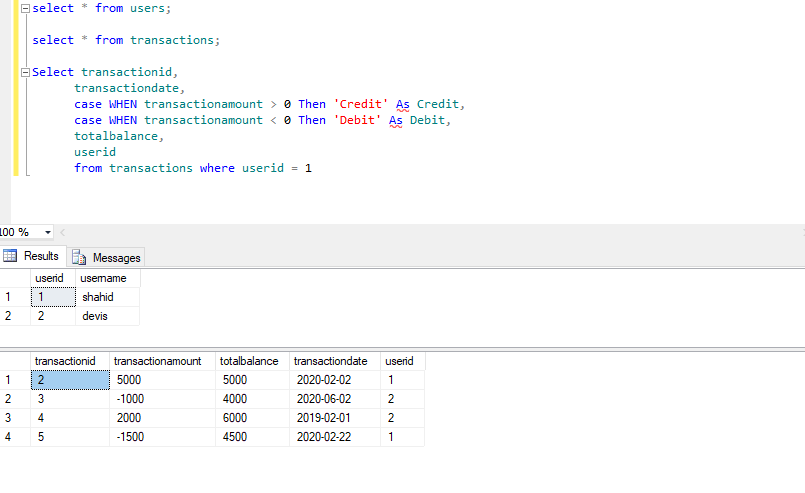Select row header 3 in transactions grid
The width and height of the screenshot is (805, 493).
[15, 418]
